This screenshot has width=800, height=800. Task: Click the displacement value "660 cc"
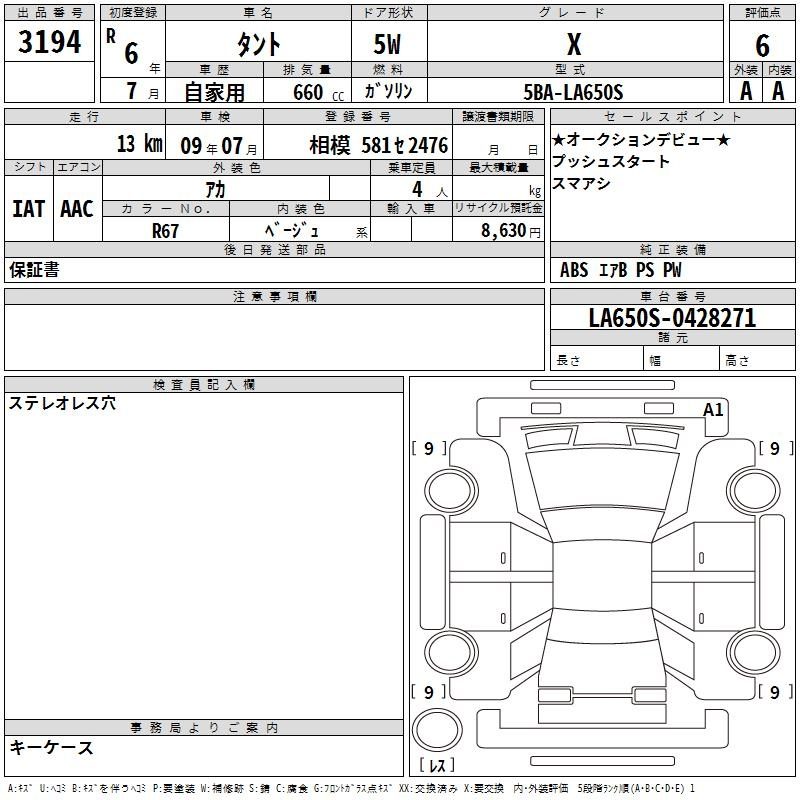pos(318,93)
